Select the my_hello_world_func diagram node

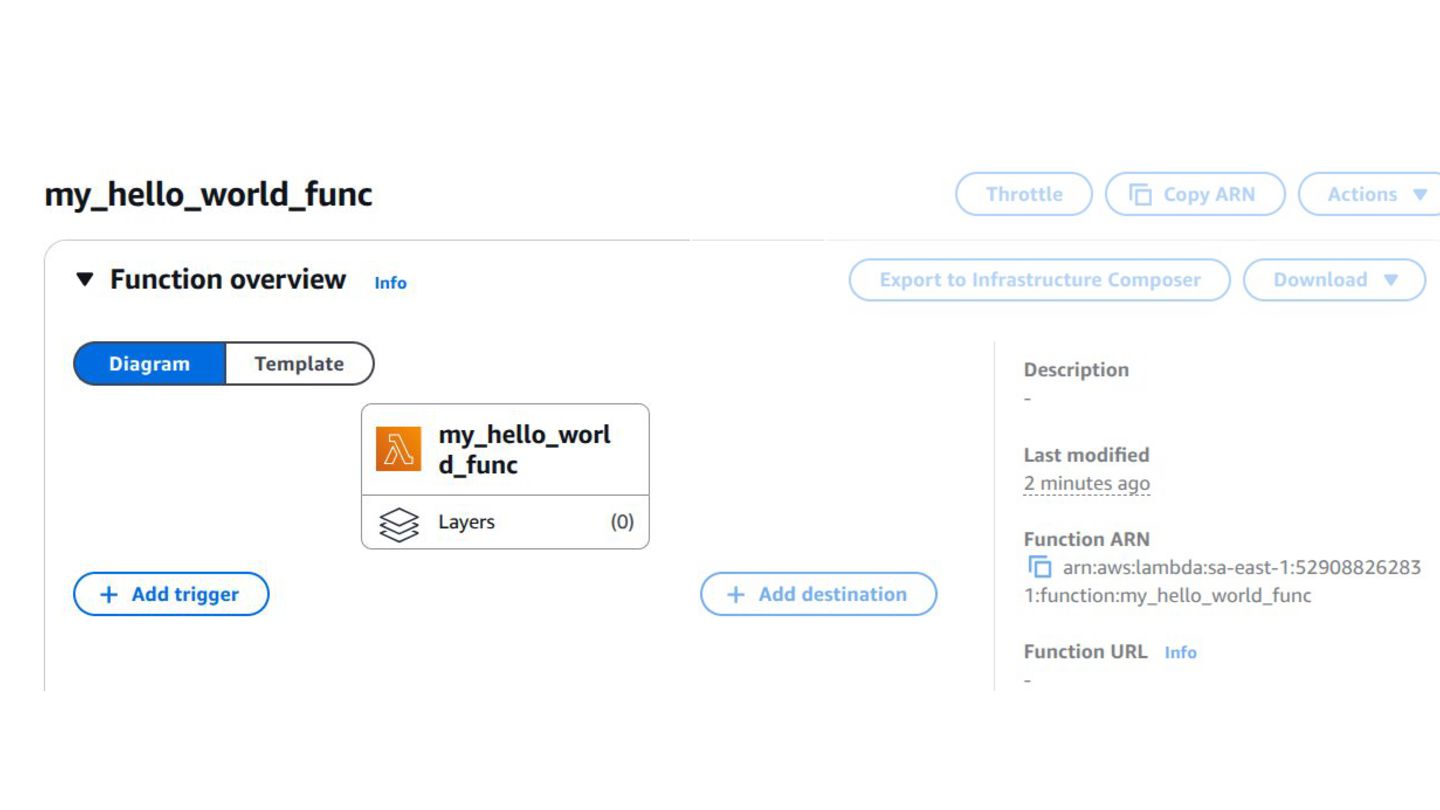505,450
